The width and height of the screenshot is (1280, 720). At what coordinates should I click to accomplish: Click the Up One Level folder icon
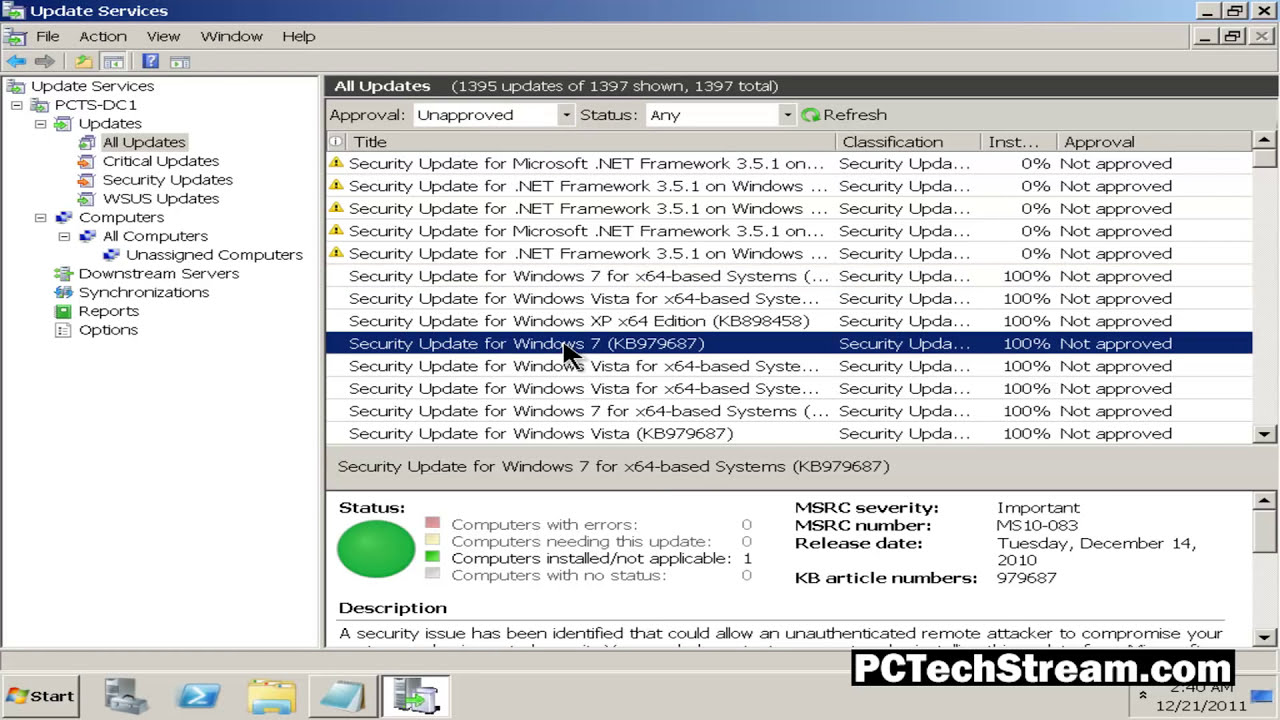84,62
